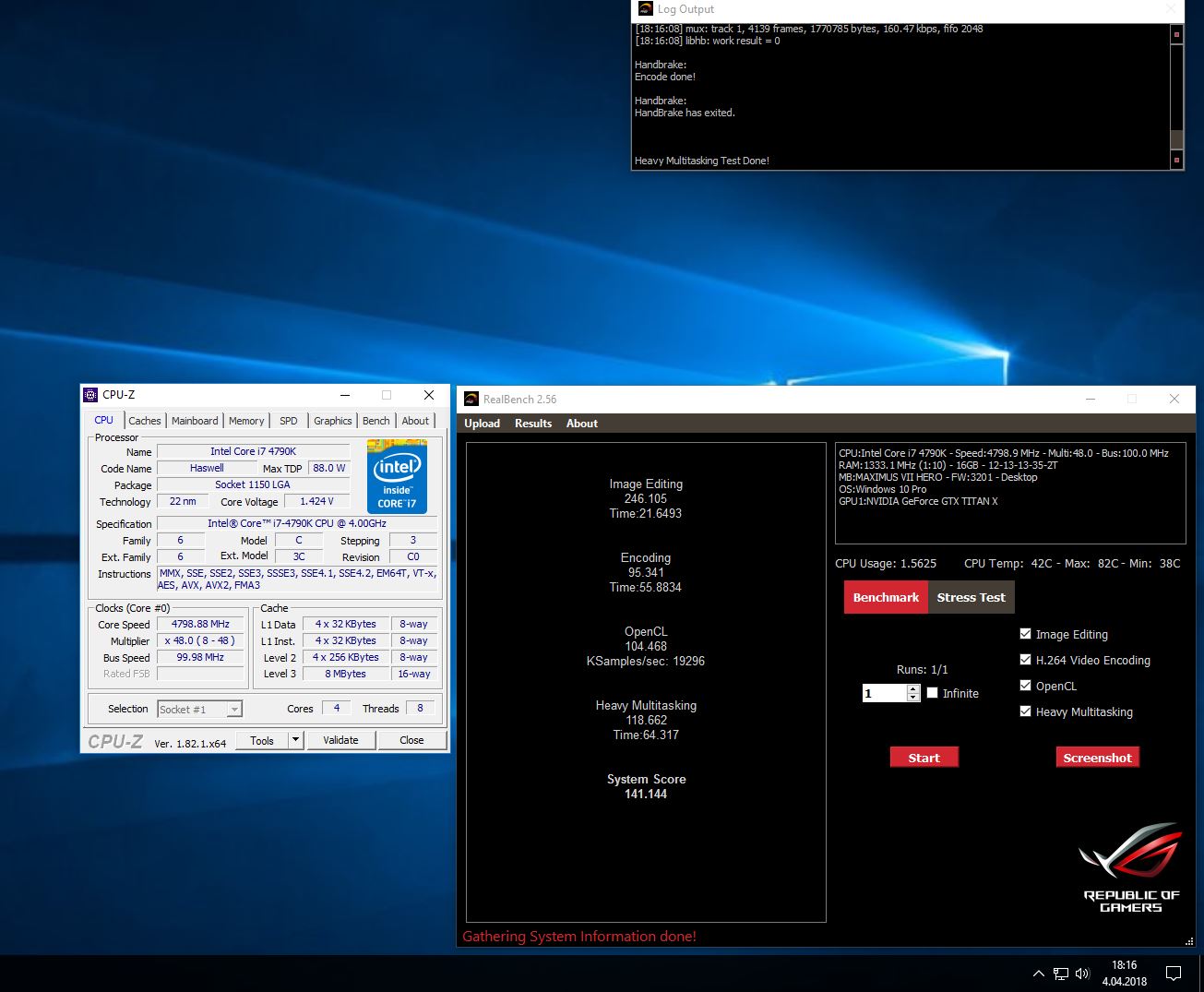Viewport: 1204px width, 992px height.
Task: Click the Heavy Multitasking score 118.662
Action: (646, 720)
